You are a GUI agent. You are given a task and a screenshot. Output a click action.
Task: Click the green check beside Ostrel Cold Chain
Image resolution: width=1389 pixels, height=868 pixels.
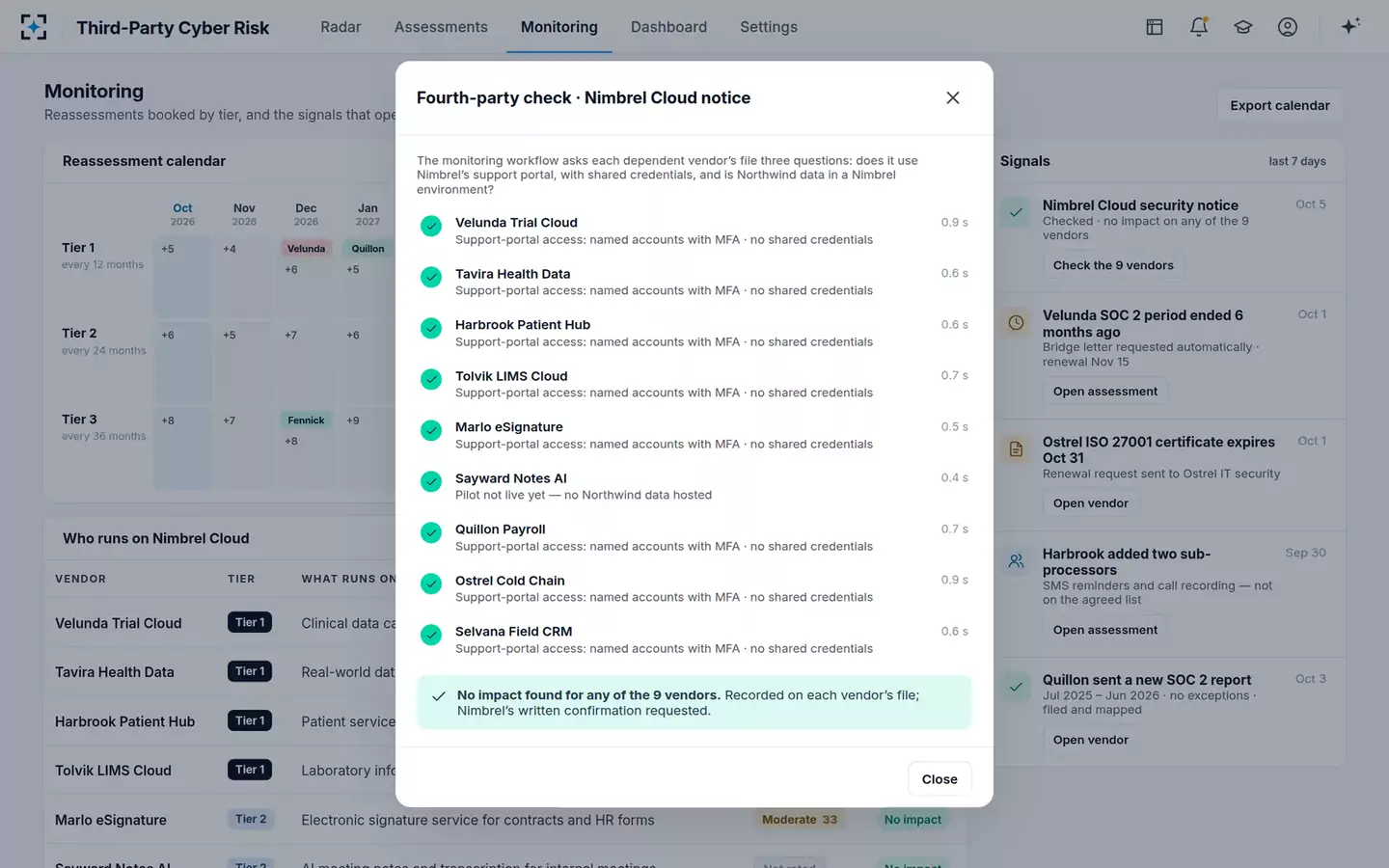pyautogui.click(x=431, y=584)
